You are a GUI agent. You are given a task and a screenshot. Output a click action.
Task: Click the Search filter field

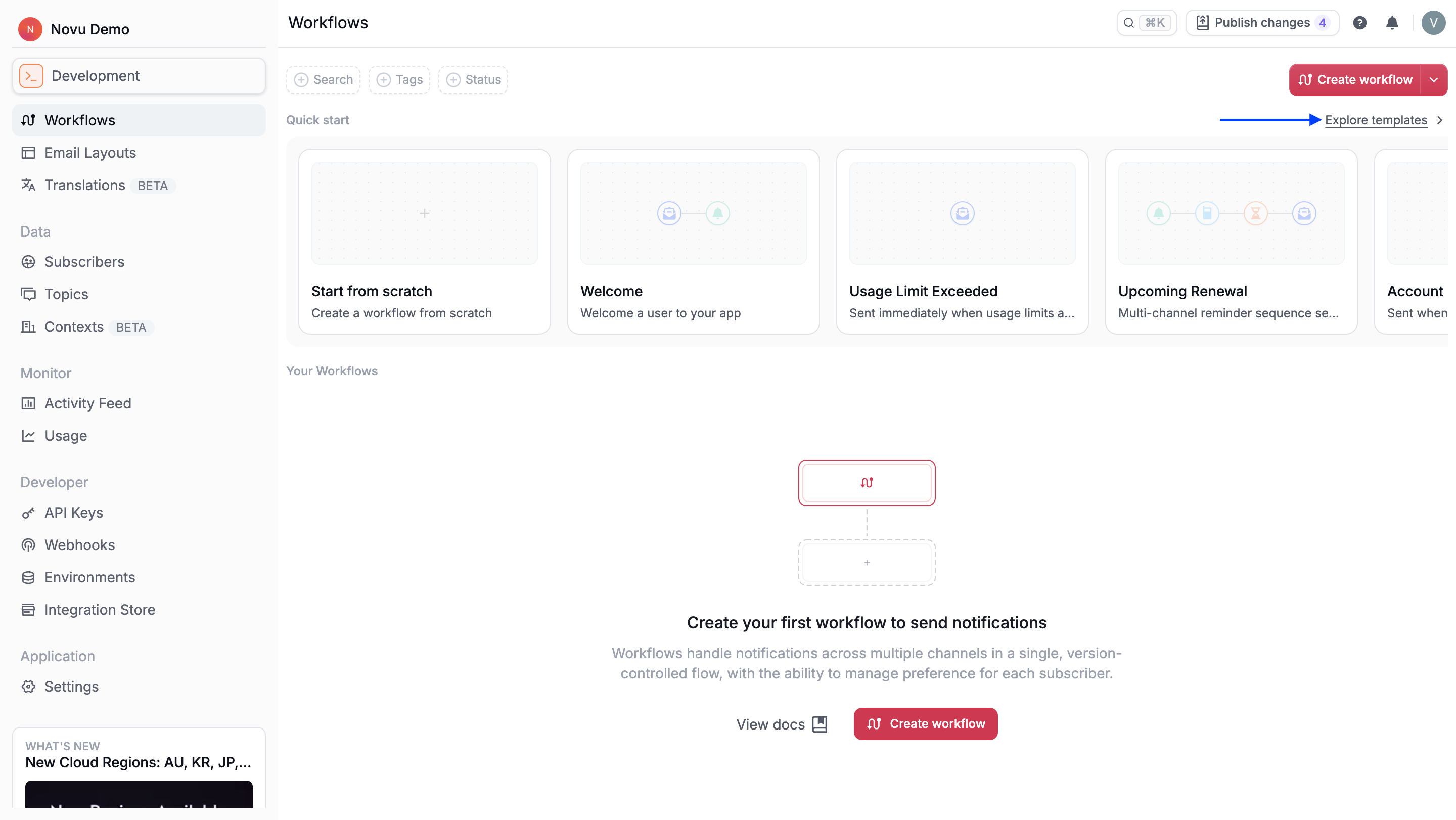[x=324, y=80]
